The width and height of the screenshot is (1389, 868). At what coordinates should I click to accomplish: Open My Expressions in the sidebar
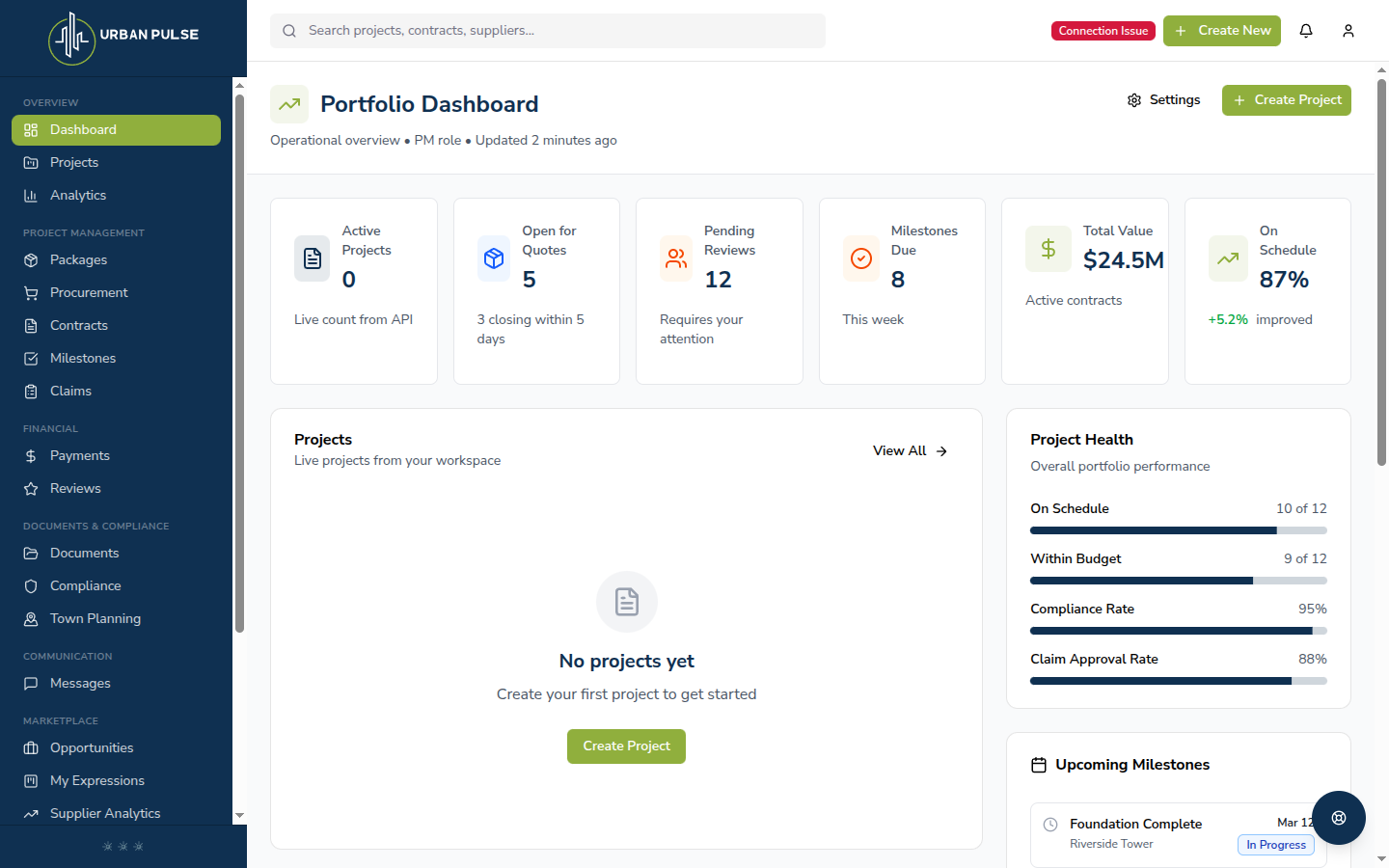click(x=116, y=781)
